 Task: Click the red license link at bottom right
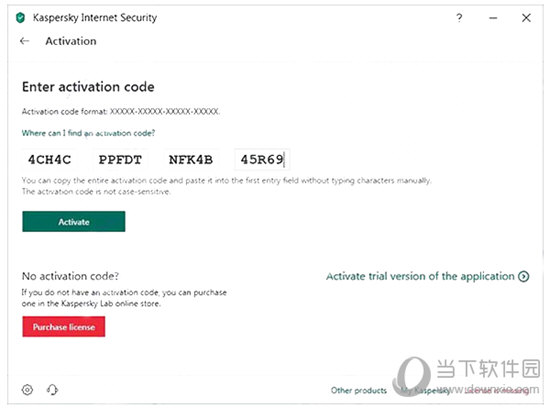pyautogui.click(x=496, y=390)
